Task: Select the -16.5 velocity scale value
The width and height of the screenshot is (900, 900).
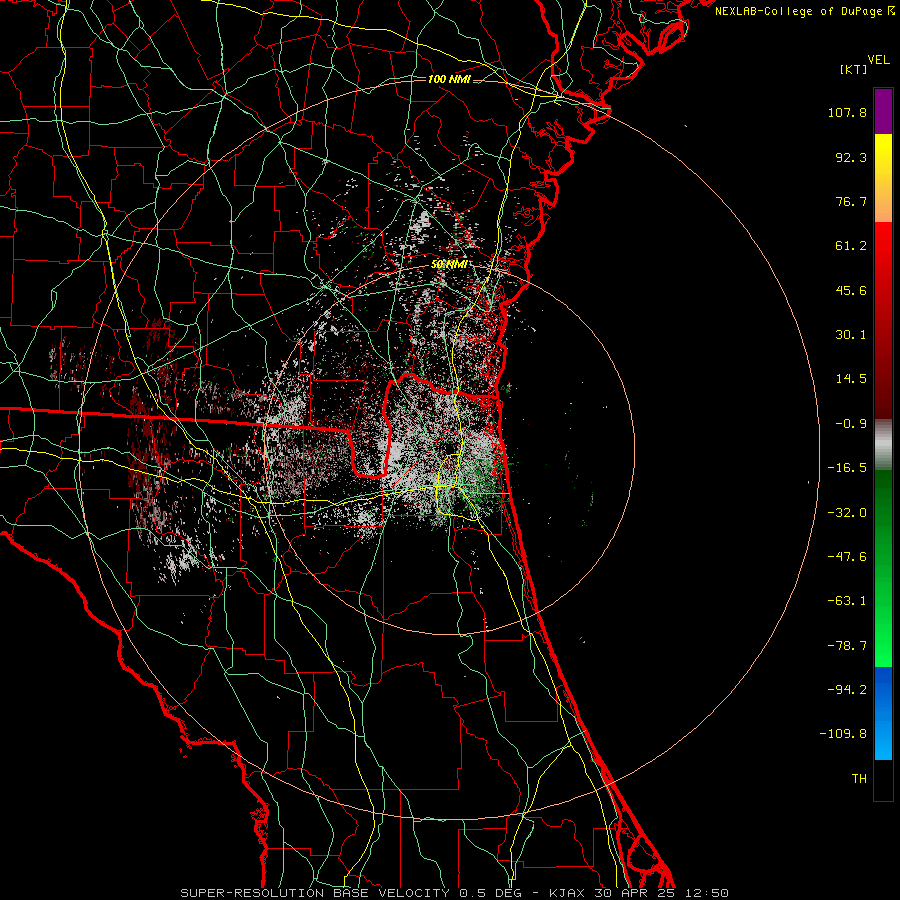Action: (x=847, y=468)
